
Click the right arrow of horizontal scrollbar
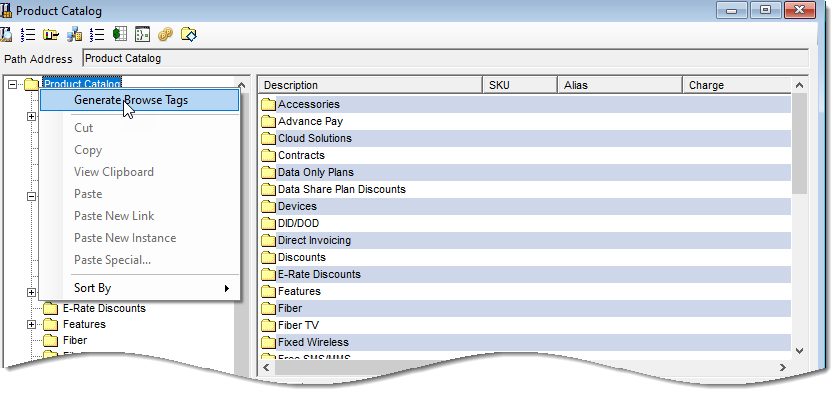tap(783, 367)
